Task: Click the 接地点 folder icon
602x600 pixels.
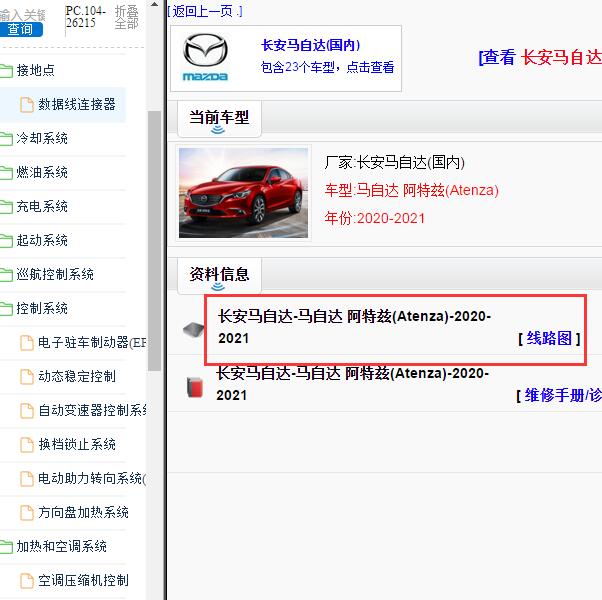Action: (6, 71)
